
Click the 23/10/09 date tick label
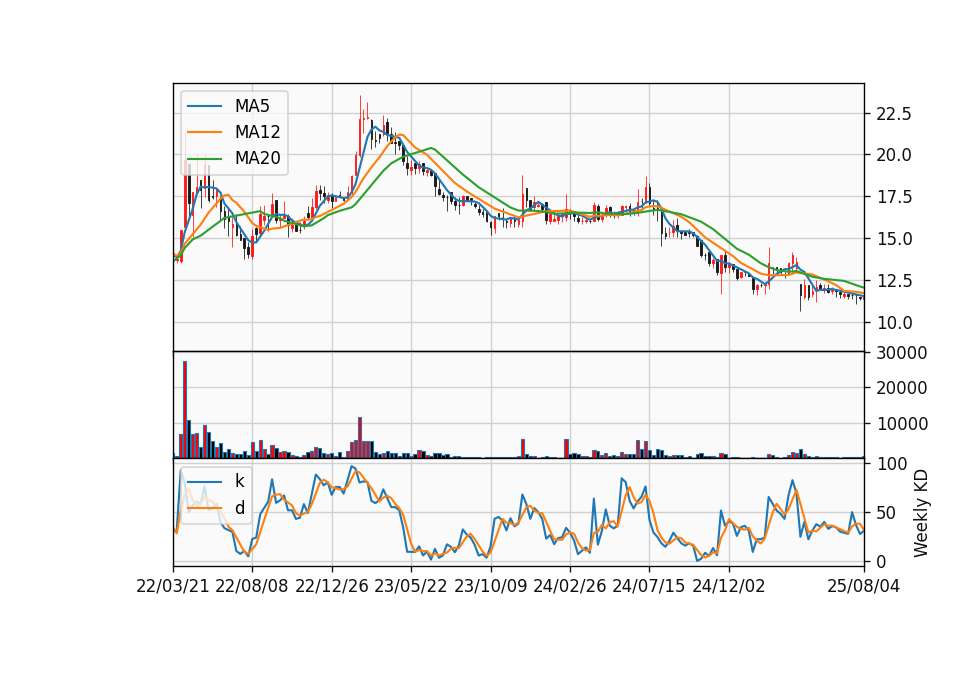490,586
